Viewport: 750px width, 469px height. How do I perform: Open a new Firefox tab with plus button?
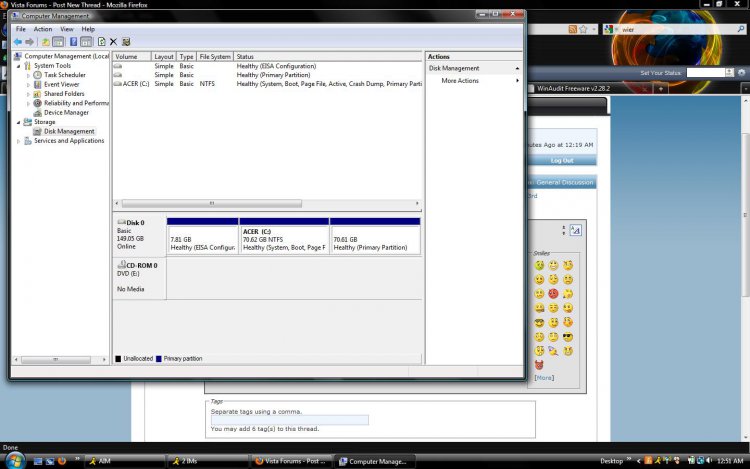(661, 89)
